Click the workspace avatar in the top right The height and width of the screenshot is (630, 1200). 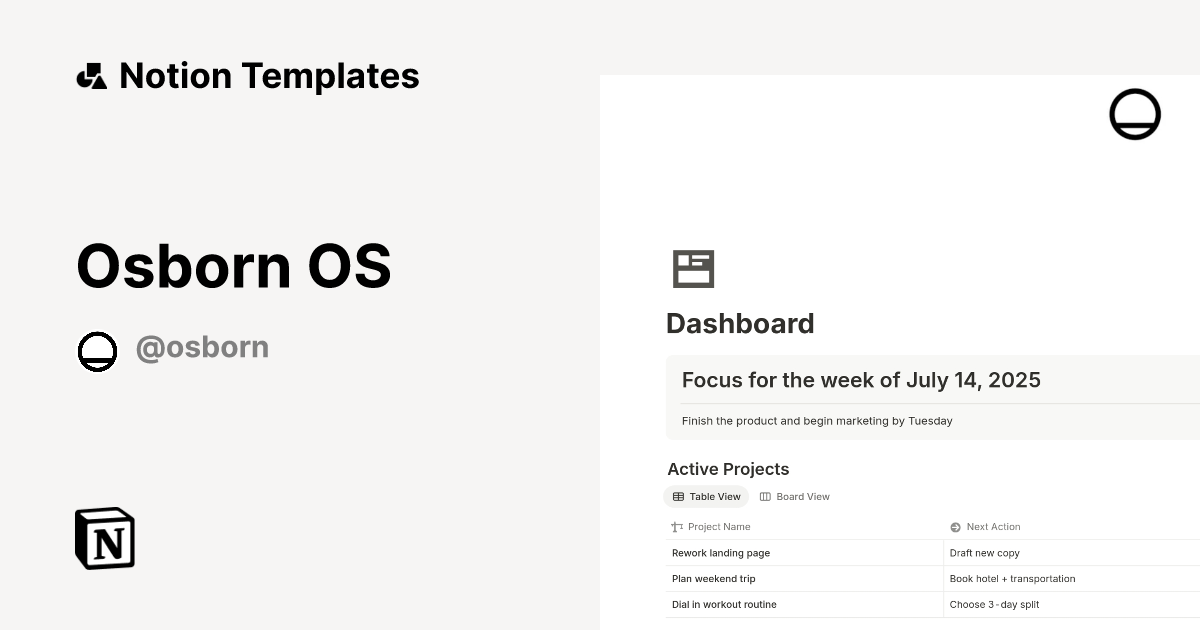[x=1135, y=113]
